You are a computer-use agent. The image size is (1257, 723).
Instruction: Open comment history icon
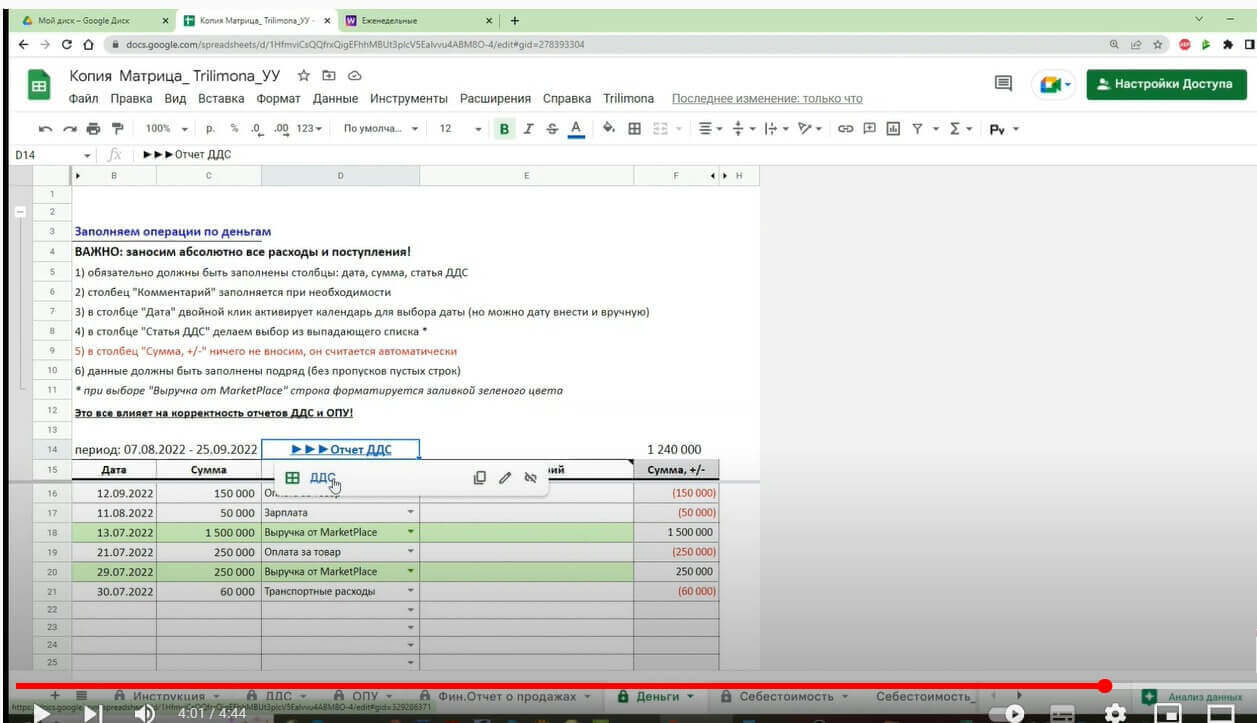click(1003, 85)
